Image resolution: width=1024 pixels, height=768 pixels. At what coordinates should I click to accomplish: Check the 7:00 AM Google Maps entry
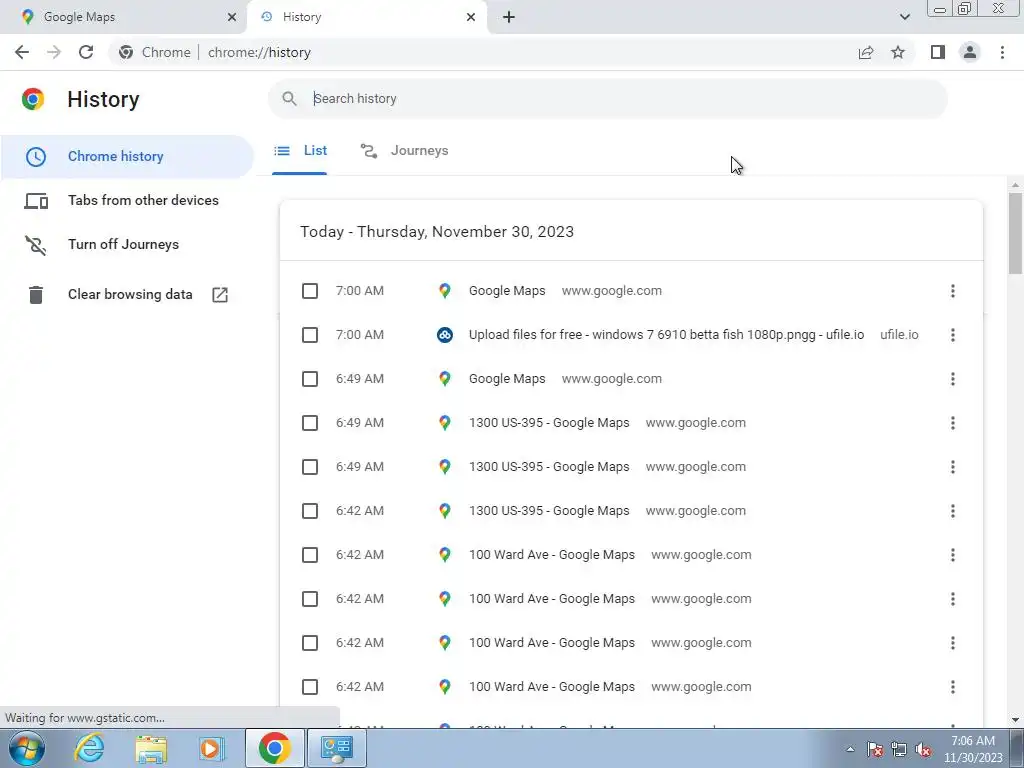(310, 291)
